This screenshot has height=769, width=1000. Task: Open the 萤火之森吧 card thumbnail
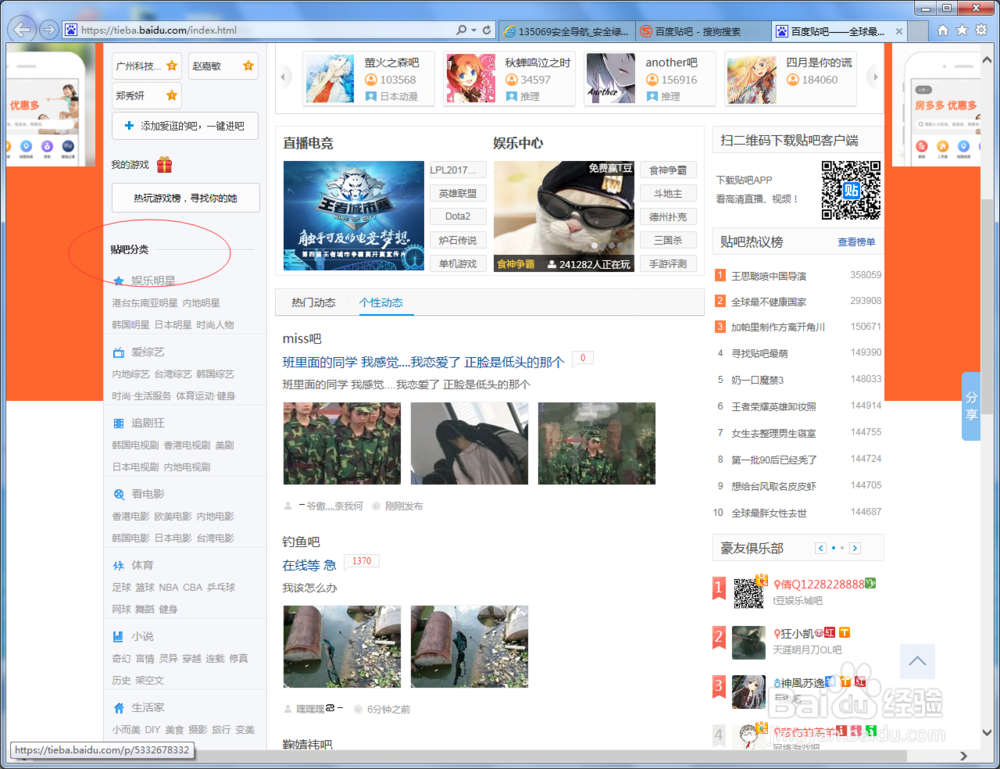point(330,78)
